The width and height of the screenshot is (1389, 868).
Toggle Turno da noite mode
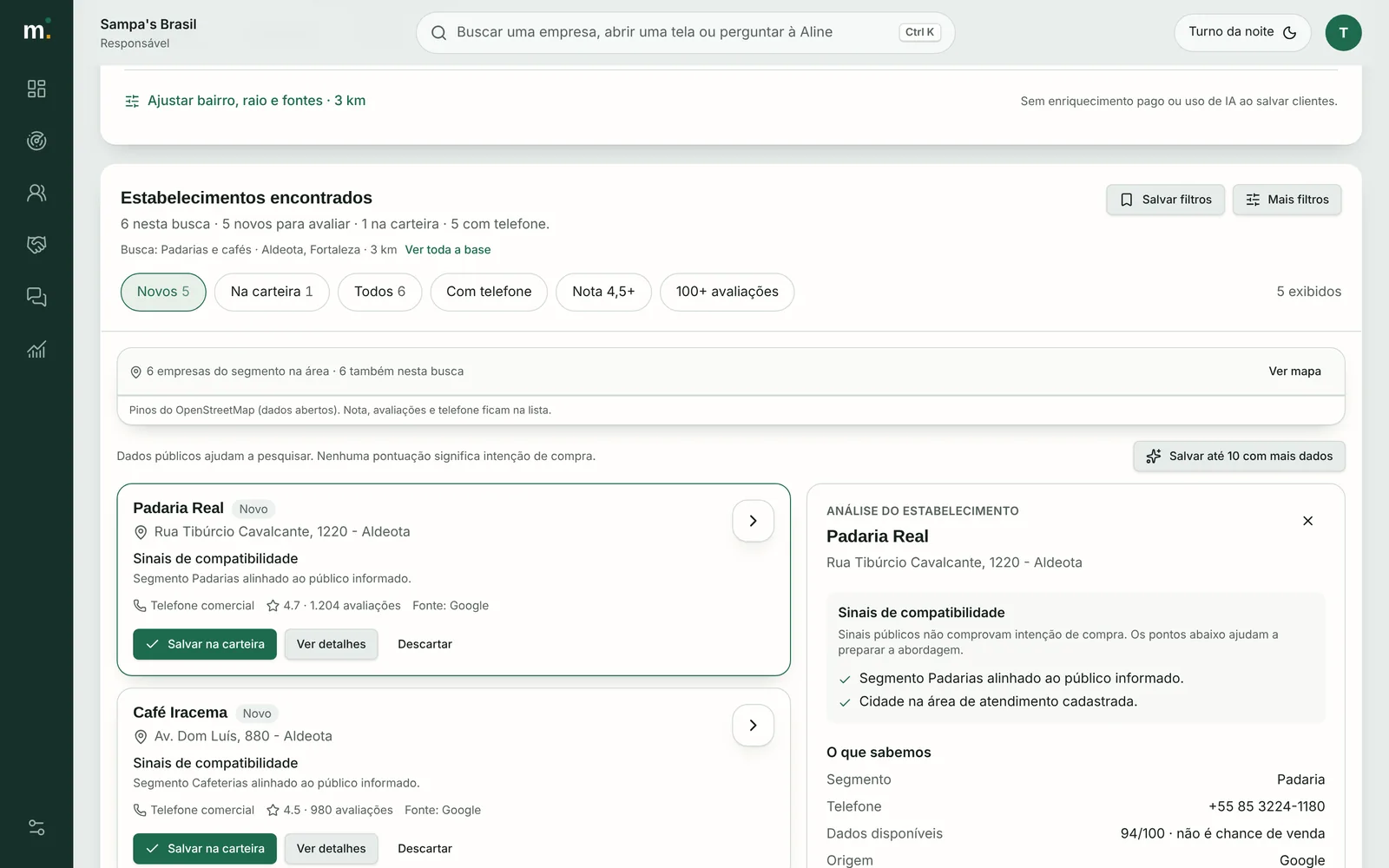1242,32
